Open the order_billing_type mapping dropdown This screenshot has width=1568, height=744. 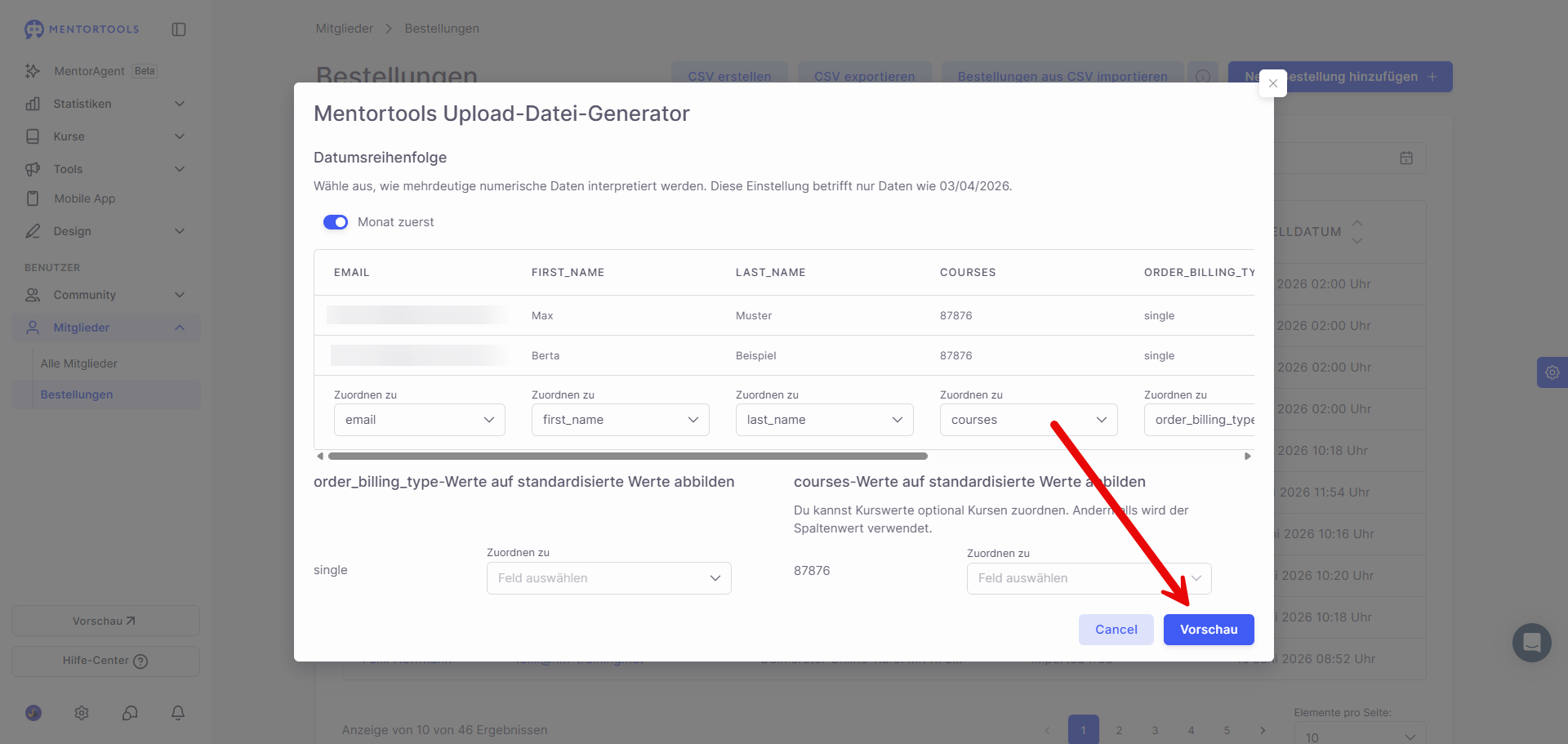coord(1200,420)
